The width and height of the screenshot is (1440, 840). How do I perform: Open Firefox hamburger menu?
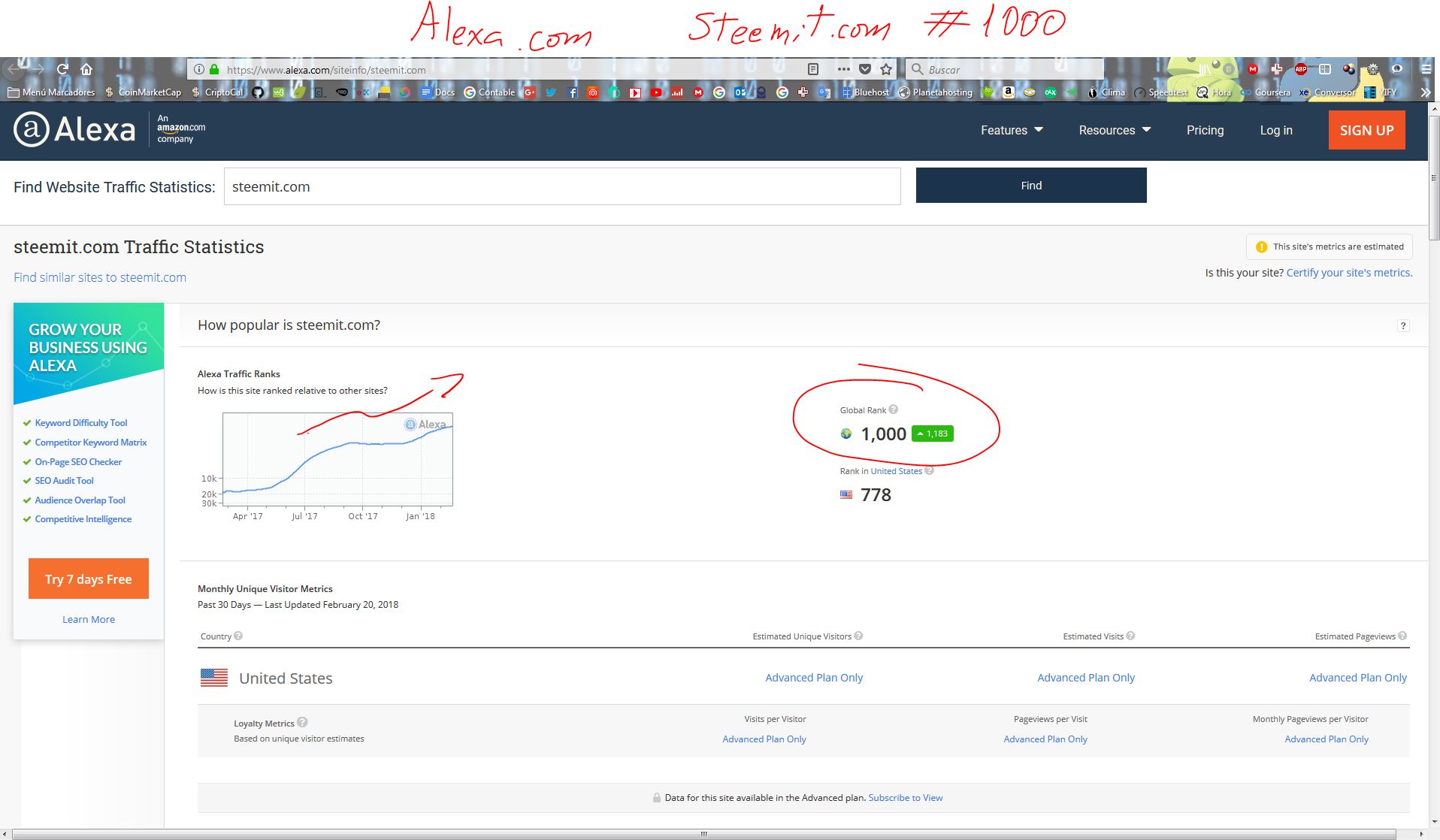click(1426, 69)
